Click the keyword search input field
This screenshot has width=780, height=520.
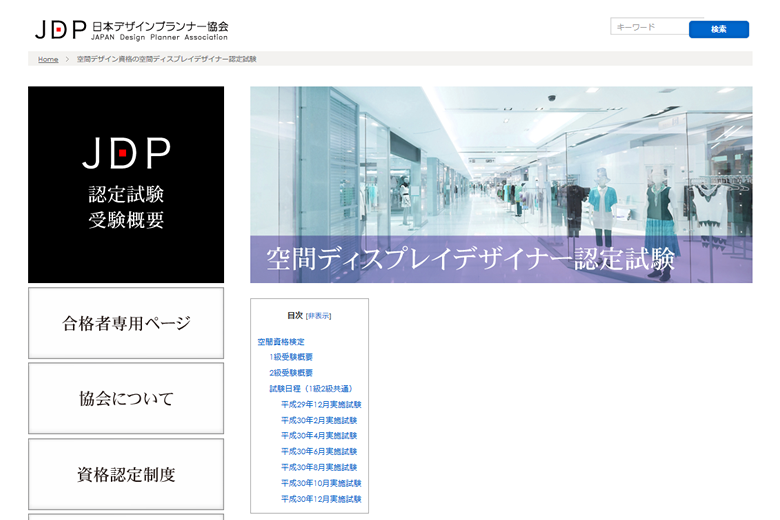(x=650, y=27)
